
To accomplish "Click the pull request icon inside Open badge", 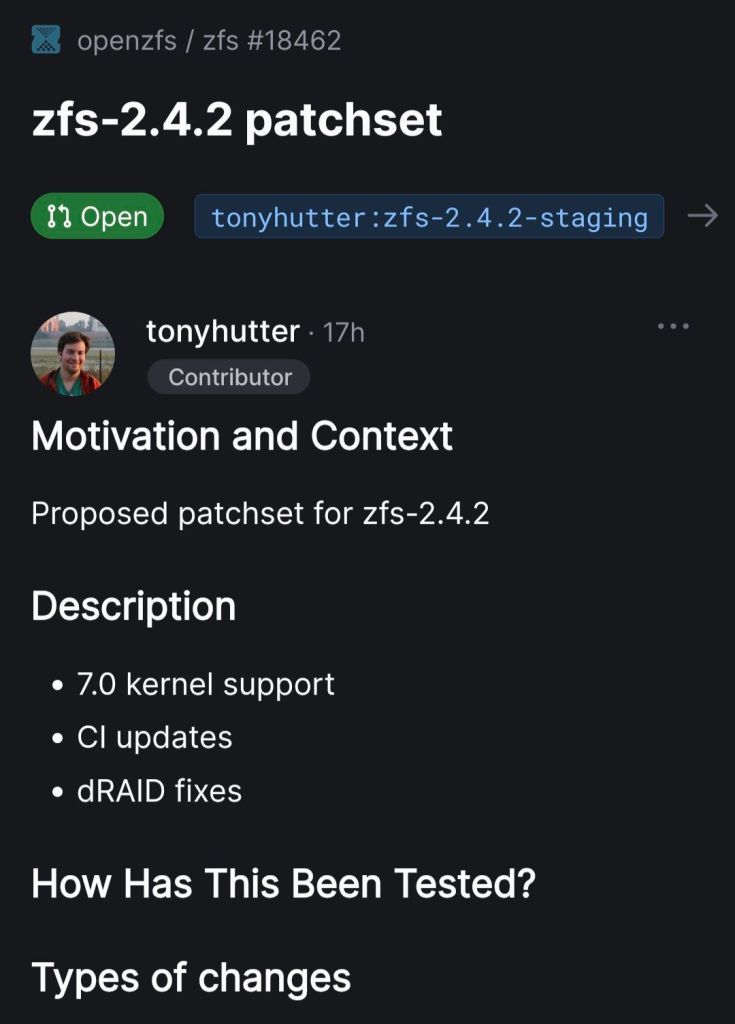I will point(58,217).
